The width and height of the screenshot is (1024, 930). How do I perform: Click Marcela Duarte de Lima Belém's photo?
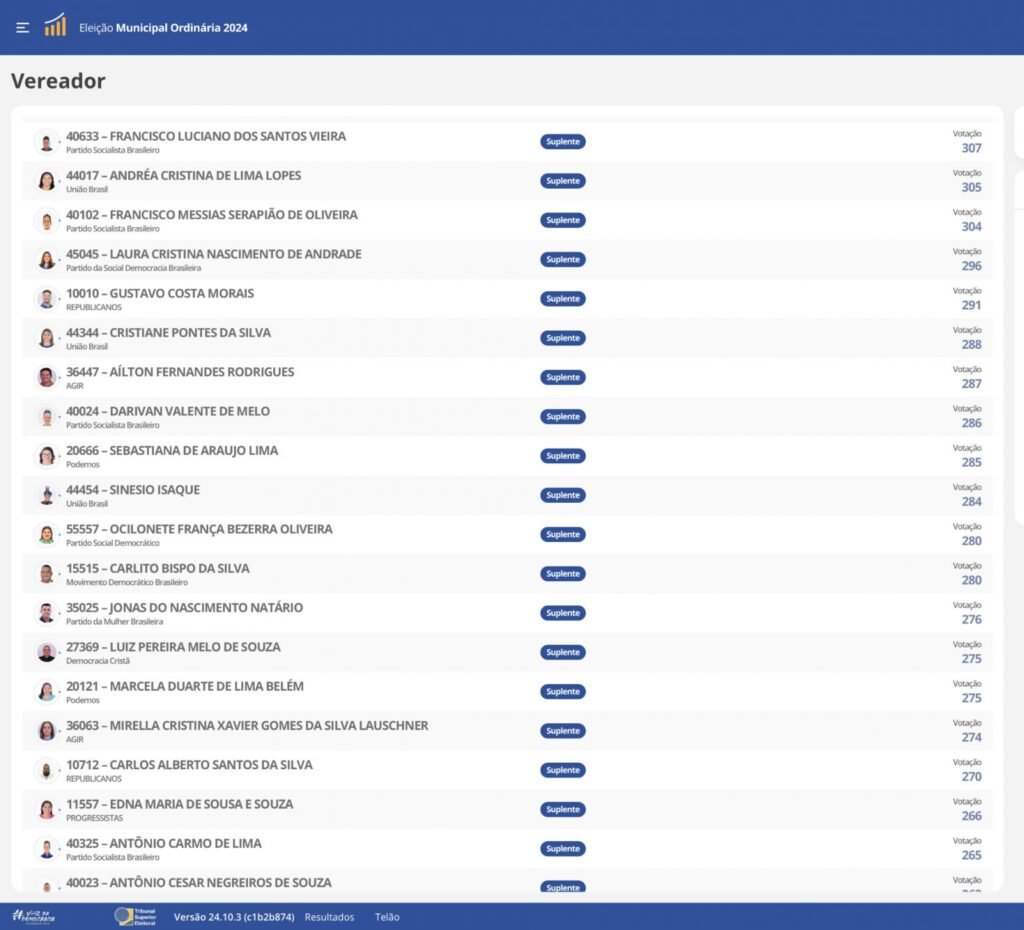coord(46,692)
